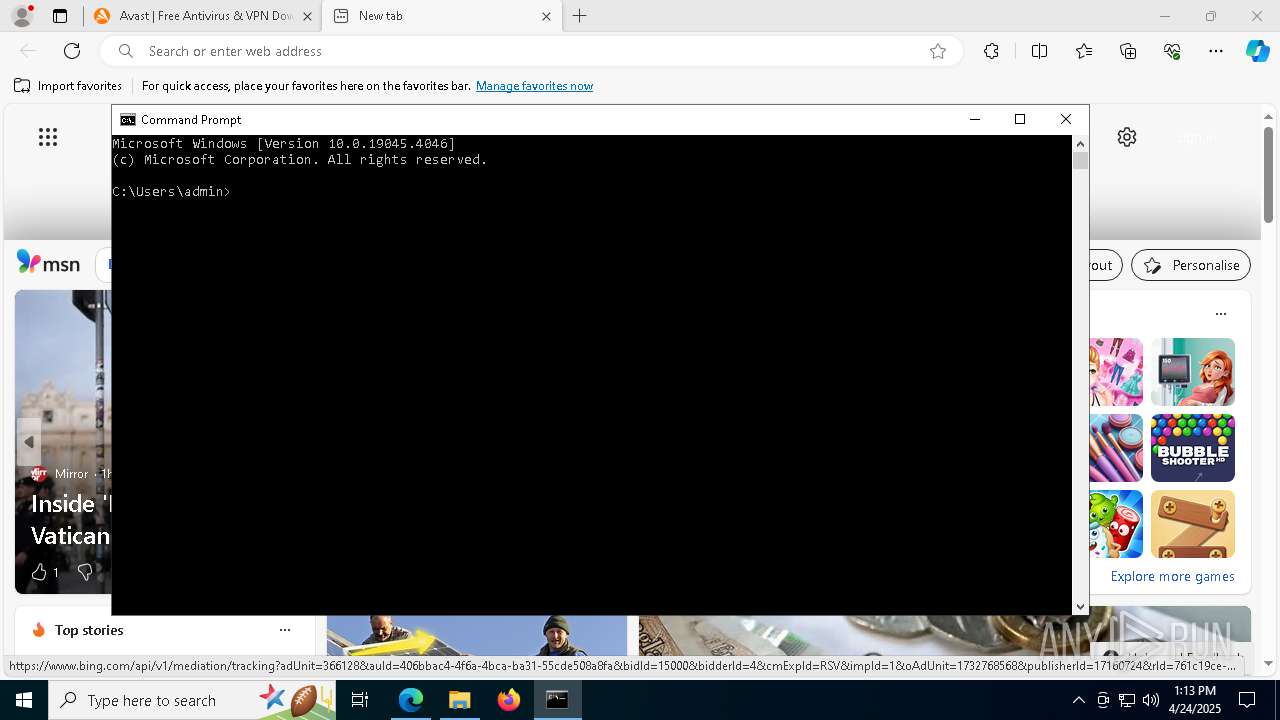Open Edge Settings and more menu
The width and height of the screenshot is (1280, 720).
[x=1216, y=51]
